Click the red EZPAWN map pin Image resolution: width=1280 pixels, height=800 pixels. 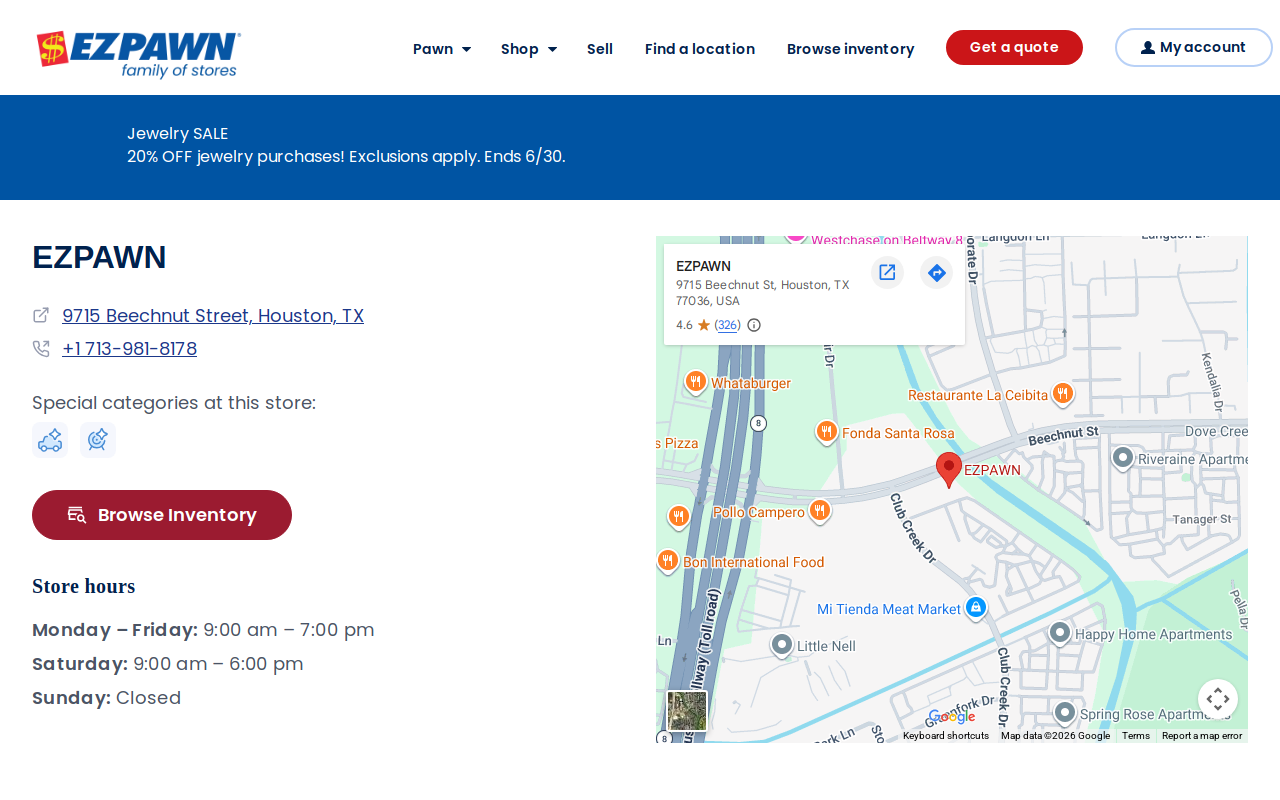949,469
